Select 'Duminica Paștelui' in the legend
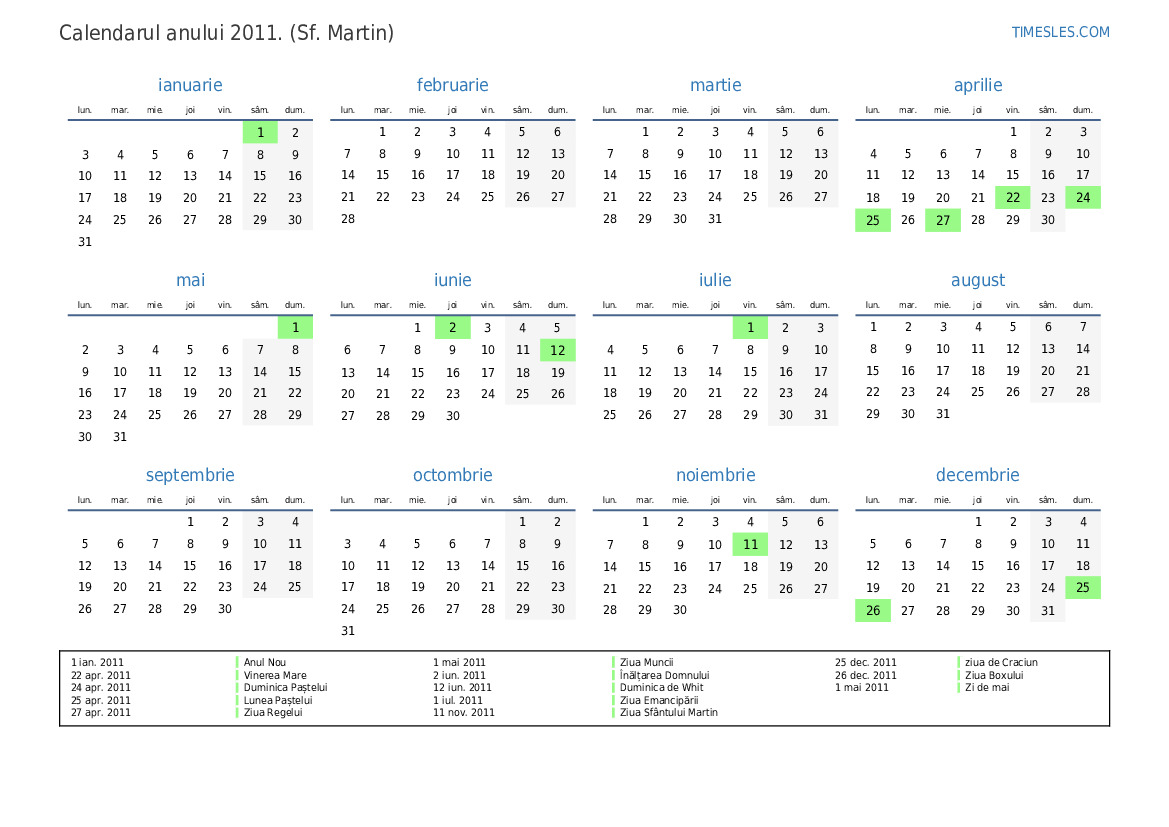The image size is (1169, 827). pyautogui.click(x=285, y=687)
